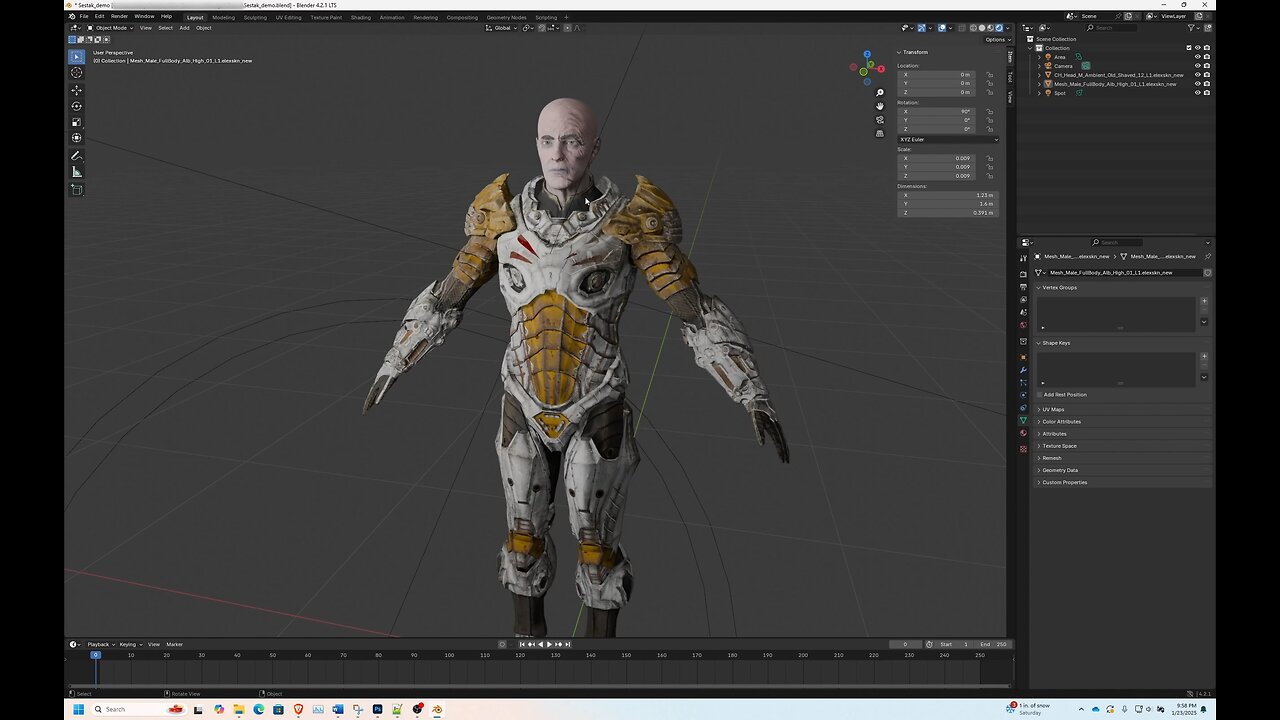1280x720 pixels.
Task: Toggle lock on Location X
Action: [990, 74]
